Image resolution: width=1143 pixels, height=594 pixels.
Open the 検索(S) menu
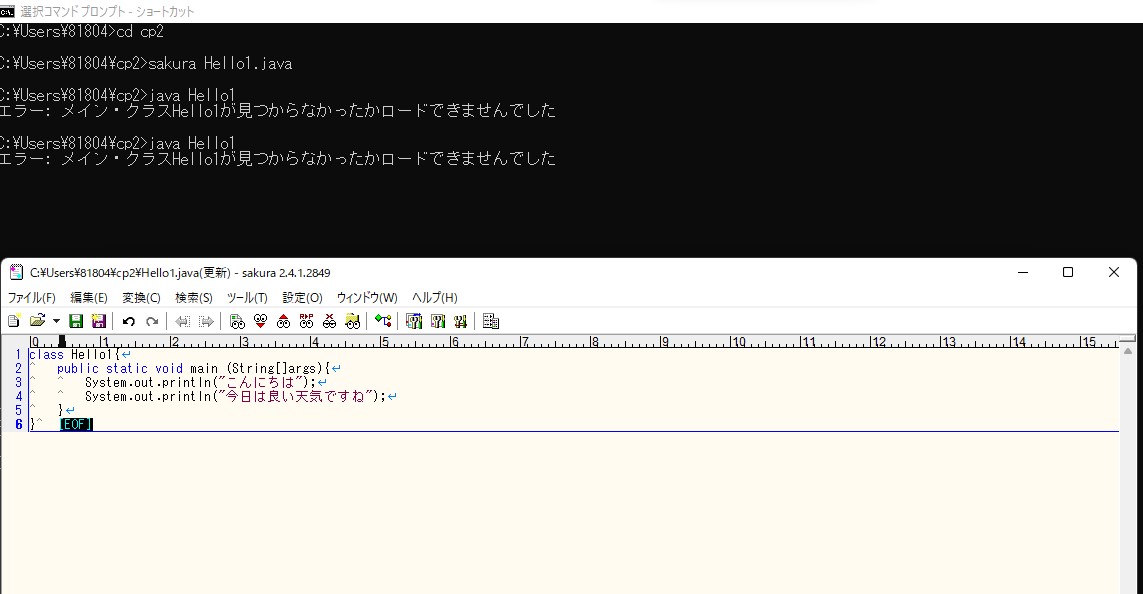pos(194,297)
